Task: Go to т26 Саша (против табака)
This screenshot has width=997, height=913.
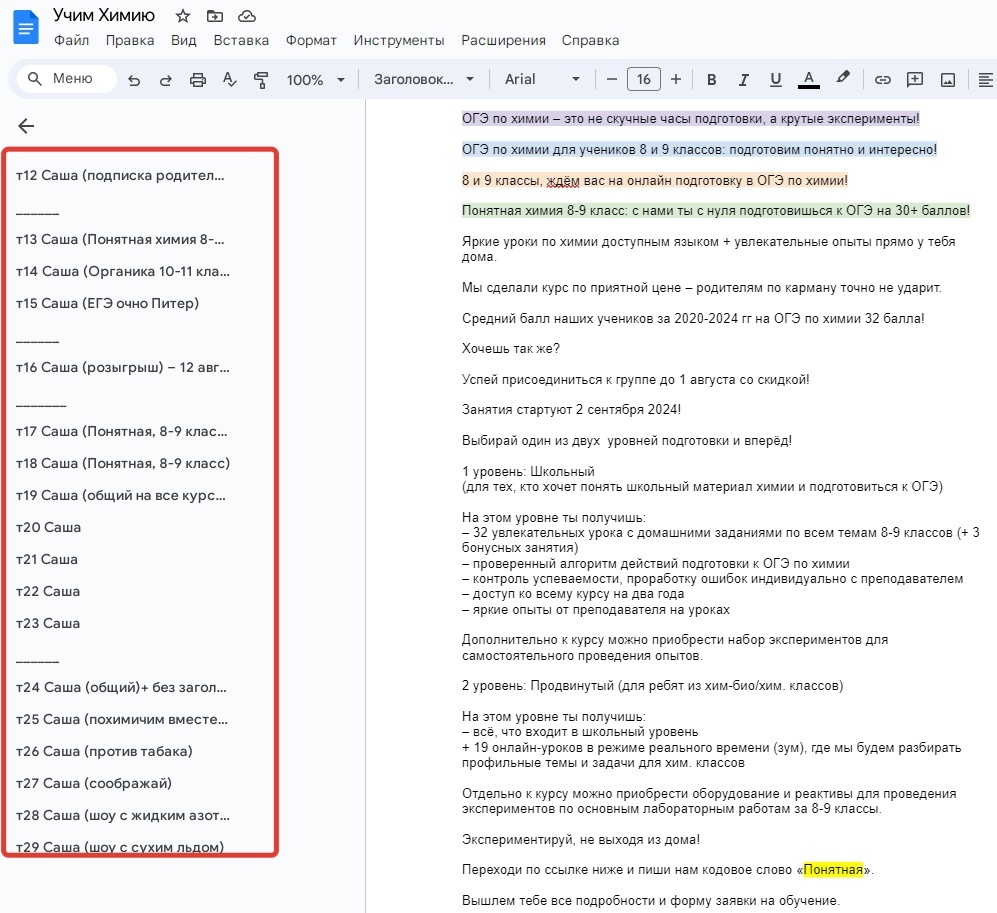Action: [104, 752]
